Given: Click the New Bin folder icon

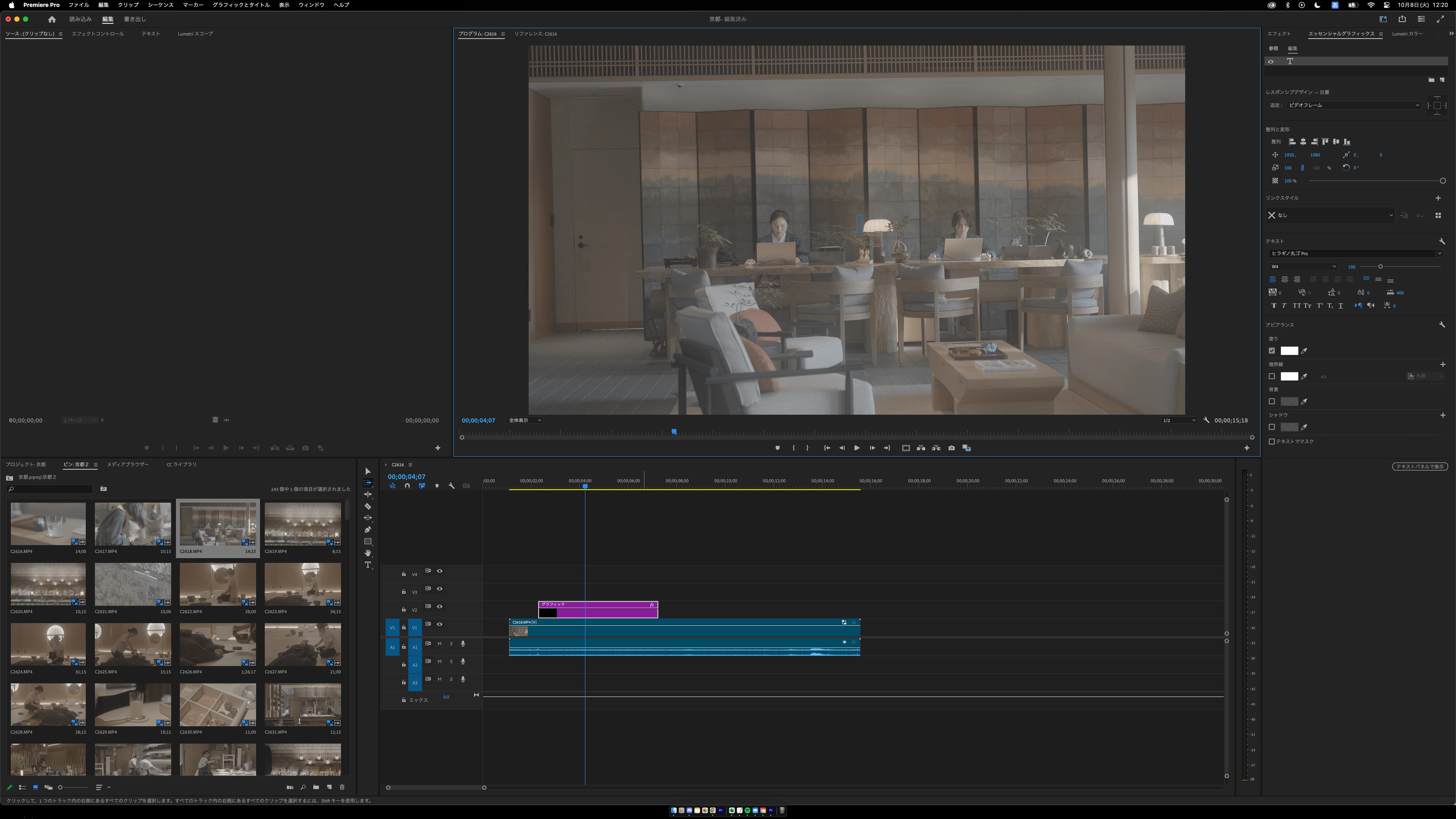Looking at the screenshot, I should (316, 787).
